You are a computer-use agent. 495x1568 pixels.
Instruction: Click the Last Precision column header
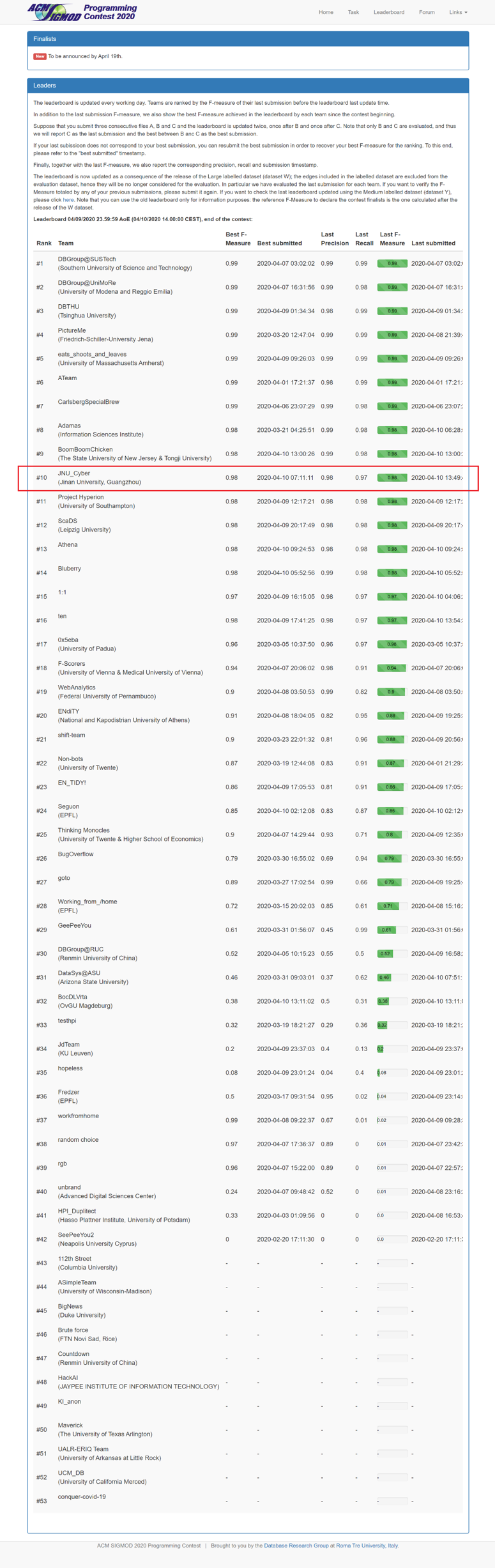coord(335,239)
